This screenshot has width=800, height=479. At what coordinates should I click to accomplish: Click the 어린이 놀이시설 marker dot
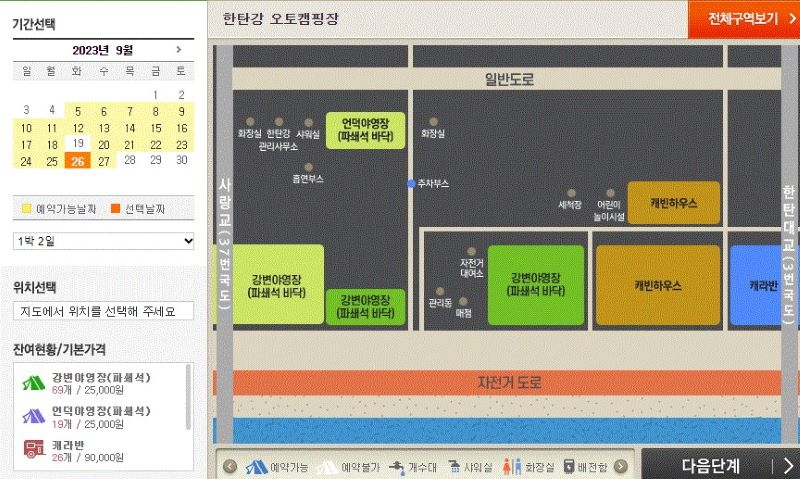coord(610,193)
